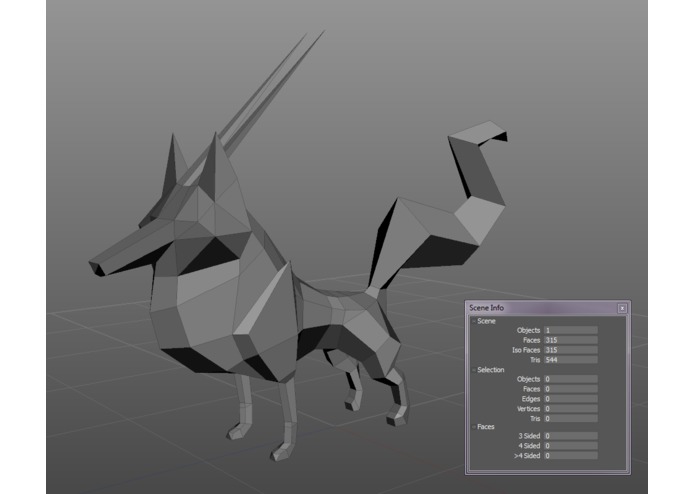Image resolution: width=695 pixels, height=494 pixels.
Task: Click the Iso Faces value field
Action: (x=570, y=350)
